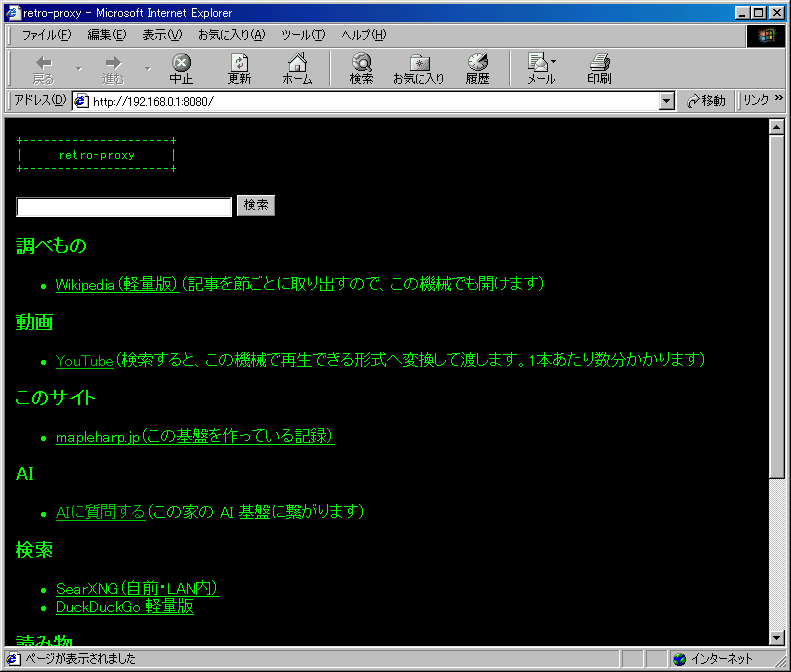The height and width of the screenshot is (672, 791).
Task: Open the YouTube link
Action: coord(85,360)
